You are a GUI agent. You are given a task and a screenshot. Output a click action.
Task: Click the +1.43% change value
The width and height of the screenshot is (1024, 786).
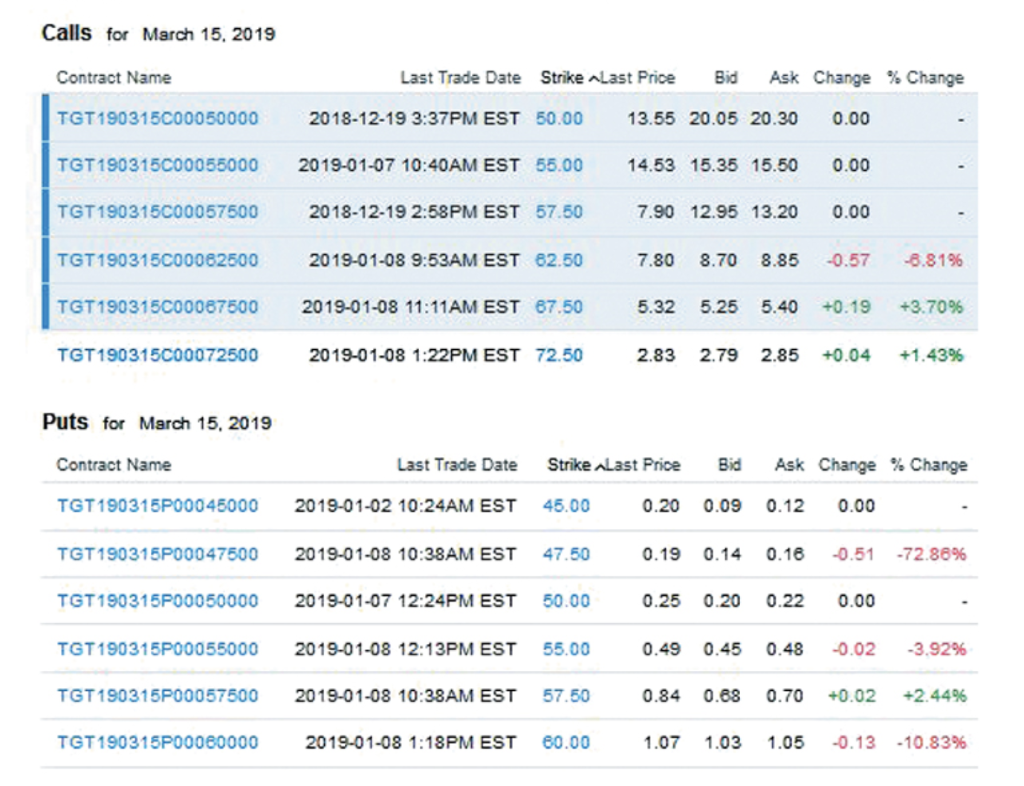[x=931, y=355]
